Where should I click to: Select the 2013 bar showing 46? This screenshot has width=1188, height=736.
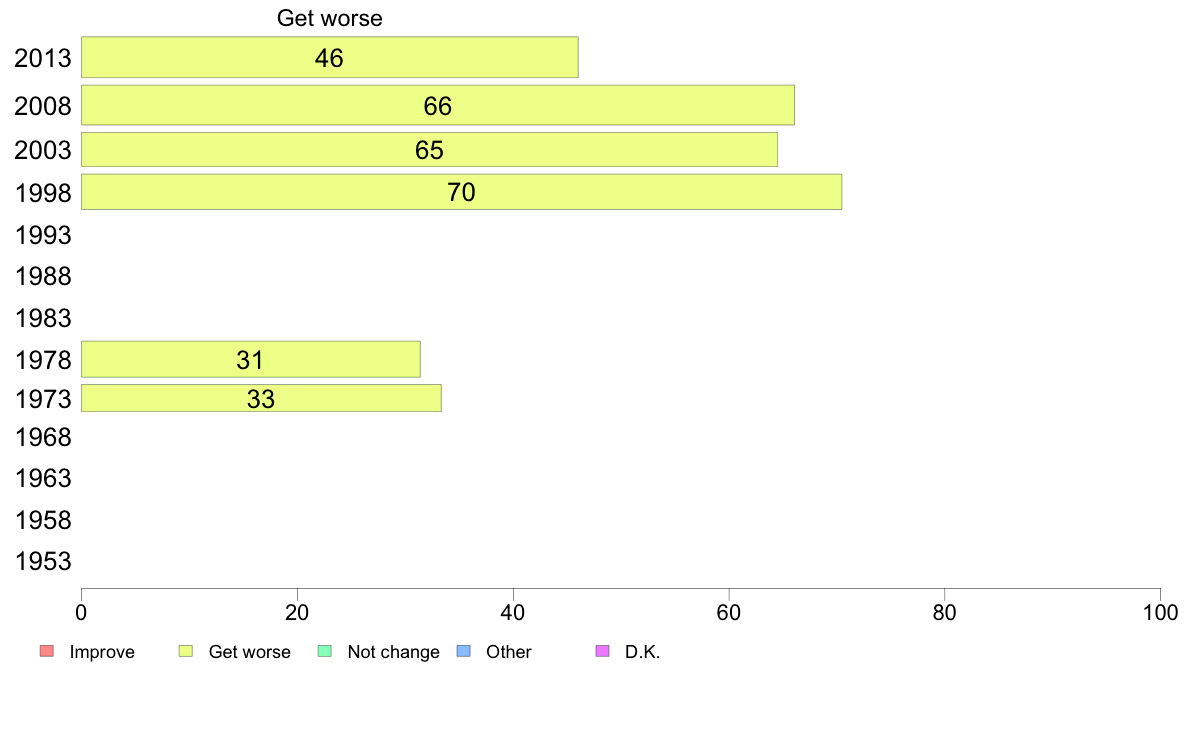coord(330,57)
